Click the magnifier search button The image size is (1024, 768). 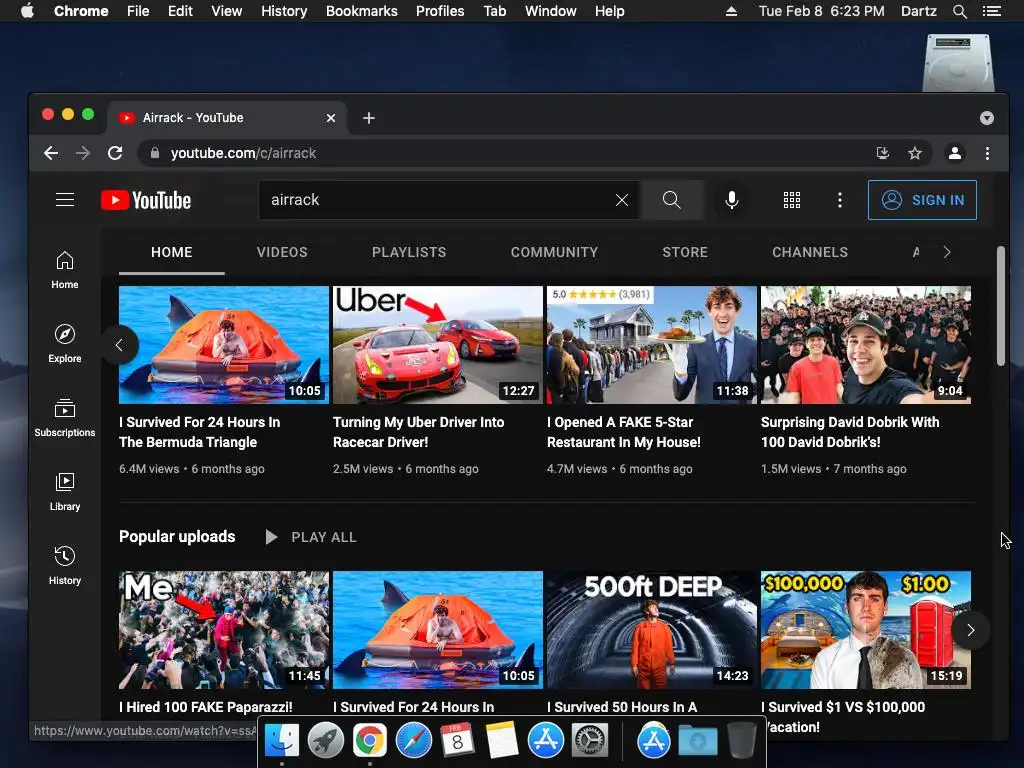point(671,200)
